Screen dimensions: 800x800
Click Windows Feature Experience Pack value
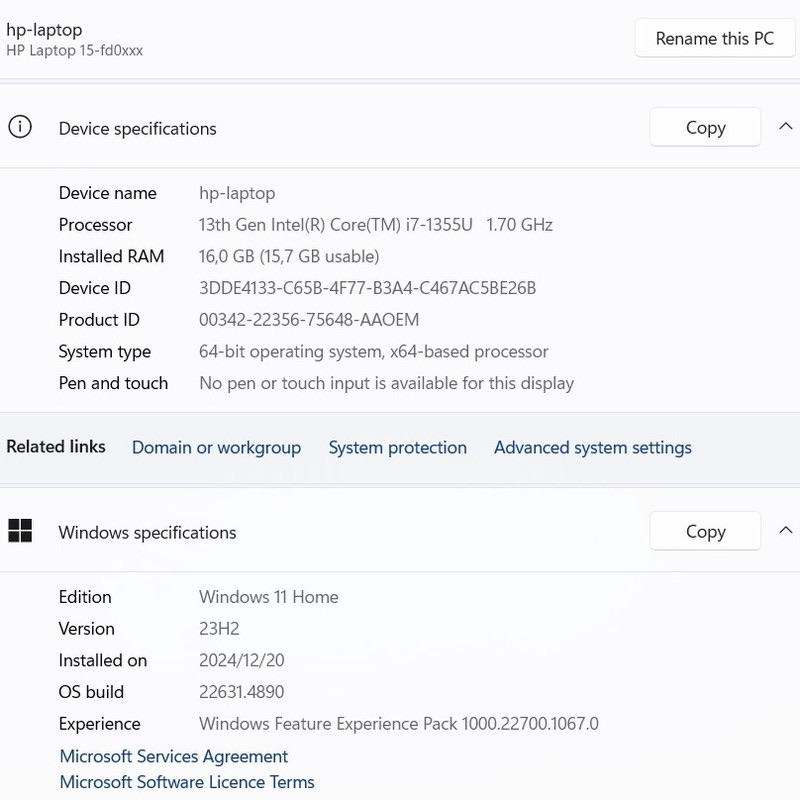(399, 724)
